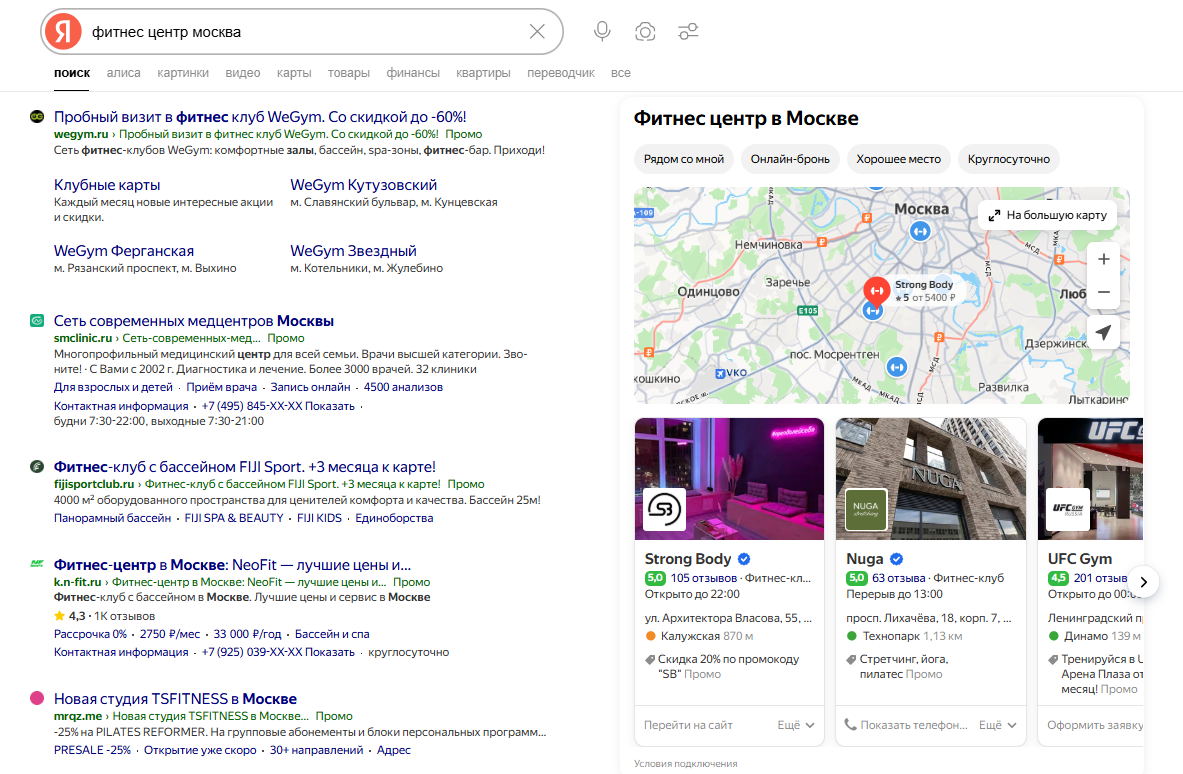Screen dimensions: 1183x774
Task: Open На большую карту button
Action: point(1047,215)
